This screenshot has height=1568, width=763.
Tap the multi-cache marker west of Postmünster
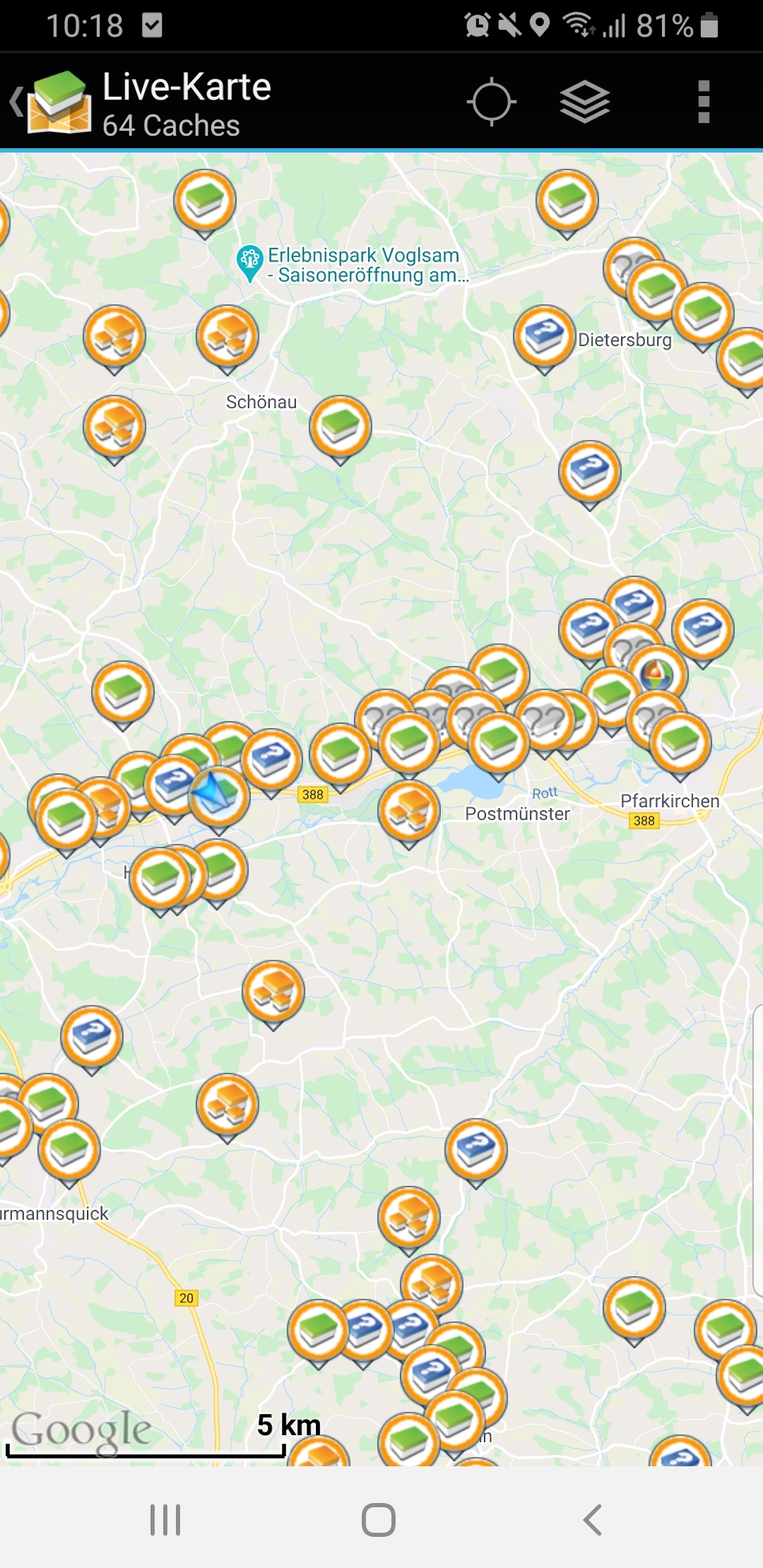pyautogui.click(x=409, y=810)
